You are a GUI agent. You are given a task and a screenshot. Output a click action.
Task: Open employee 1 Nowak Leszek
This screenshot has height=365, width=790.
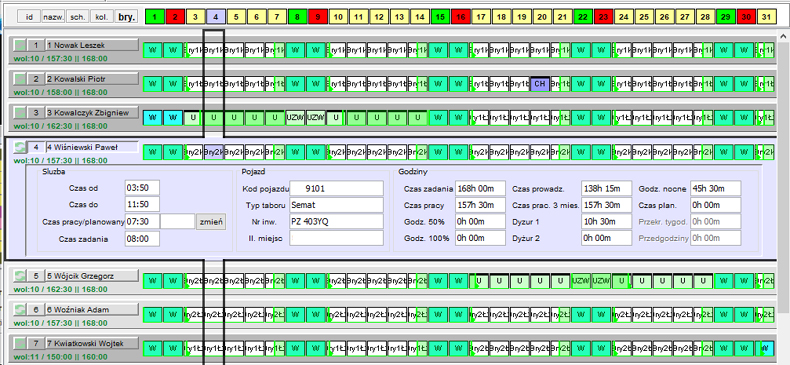(92, 45)
